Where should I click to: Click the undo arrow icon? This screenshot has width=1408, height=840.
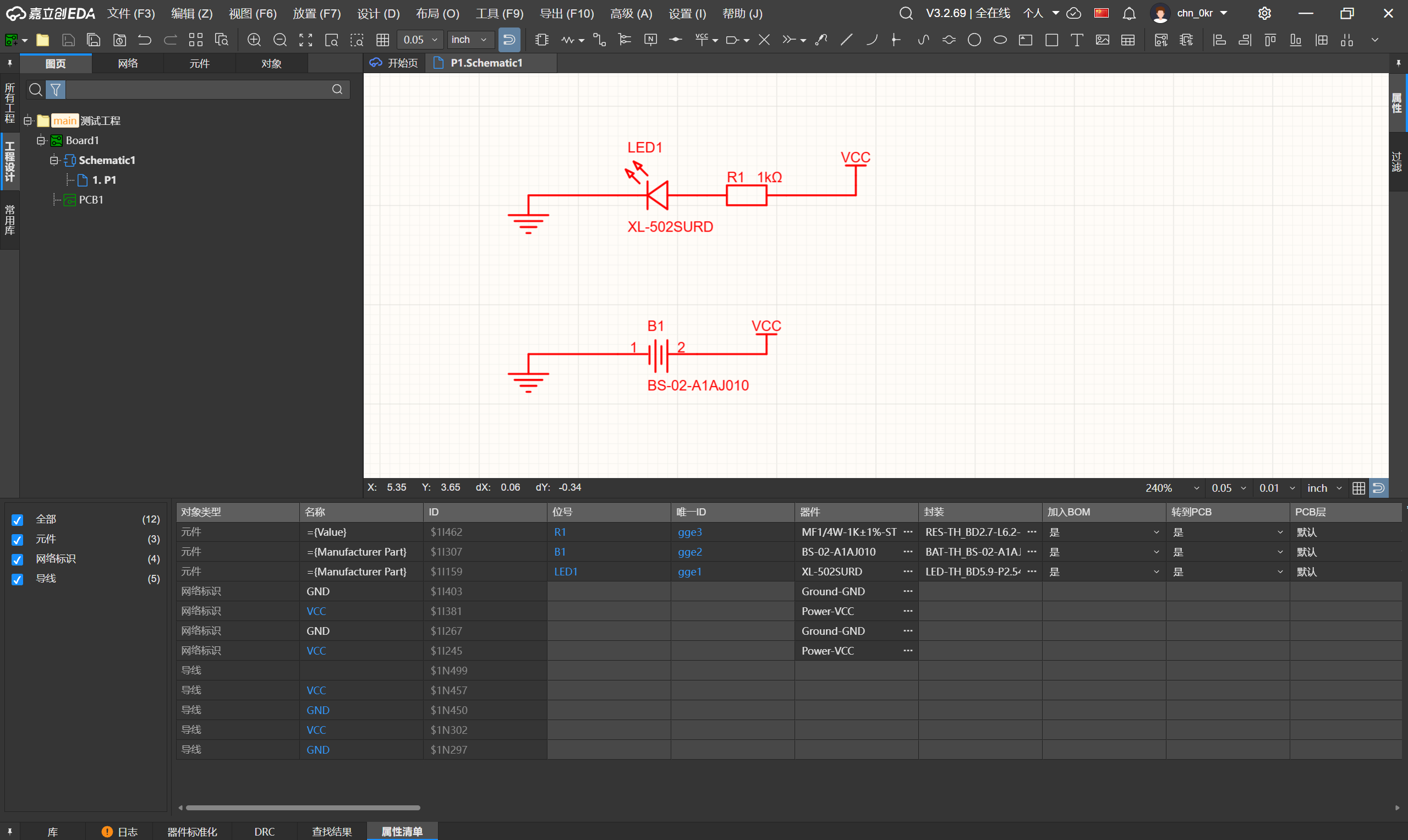click(x=144, y=40)
